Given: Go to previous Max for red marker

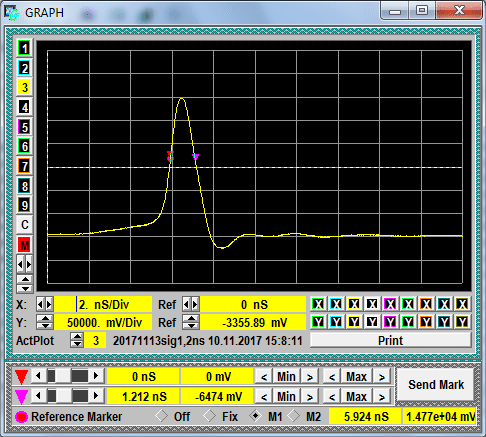Looking at the screenshot, I should tap(332, 377).
